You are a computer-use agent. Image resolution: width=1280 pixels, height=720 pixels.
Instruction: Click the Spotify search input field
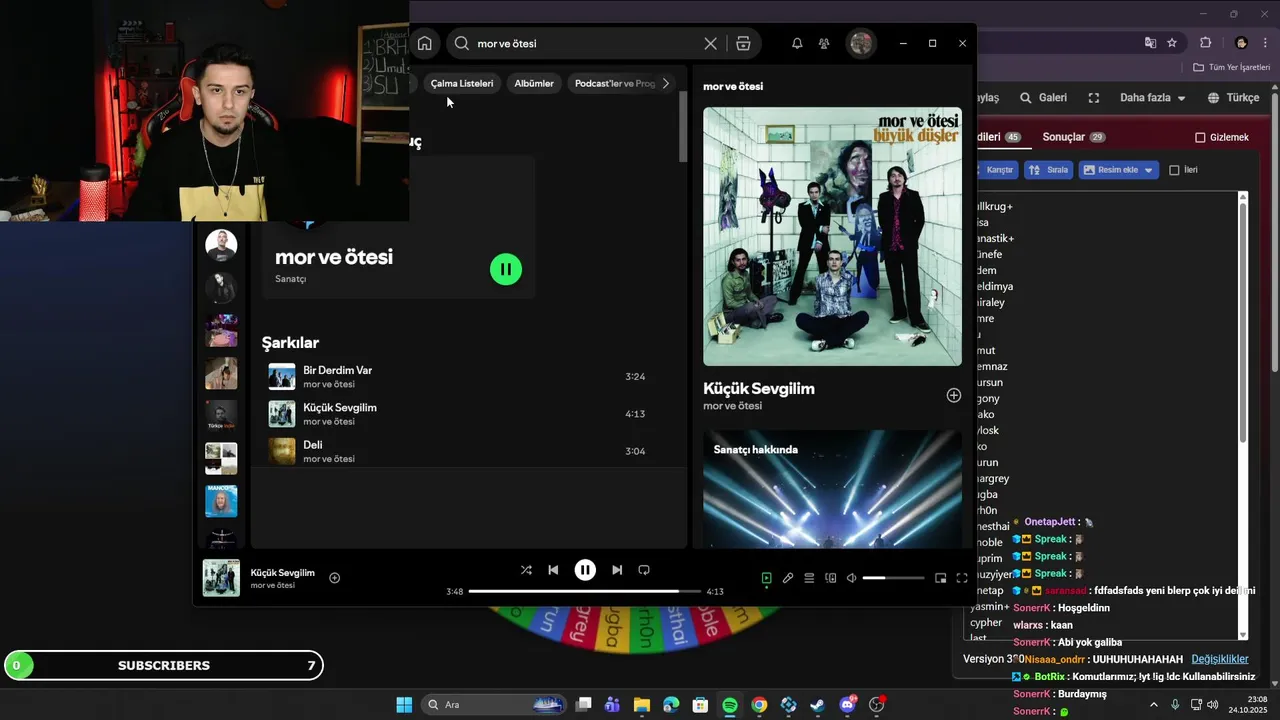click(585, 44)
